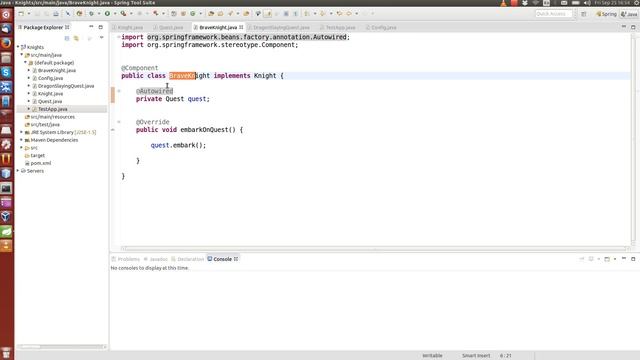The width and height of the screenshot is (640, 360).
Task: Click the Next Annotation arrow icon
Action: point(307,13)
